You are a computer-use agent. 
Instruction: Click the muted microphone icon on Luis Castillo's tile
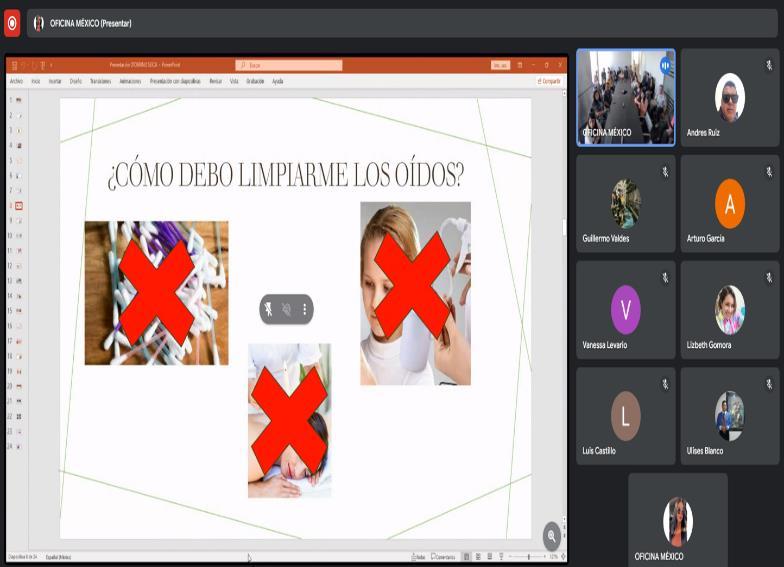pyautogui.click(x=665, y=384)
